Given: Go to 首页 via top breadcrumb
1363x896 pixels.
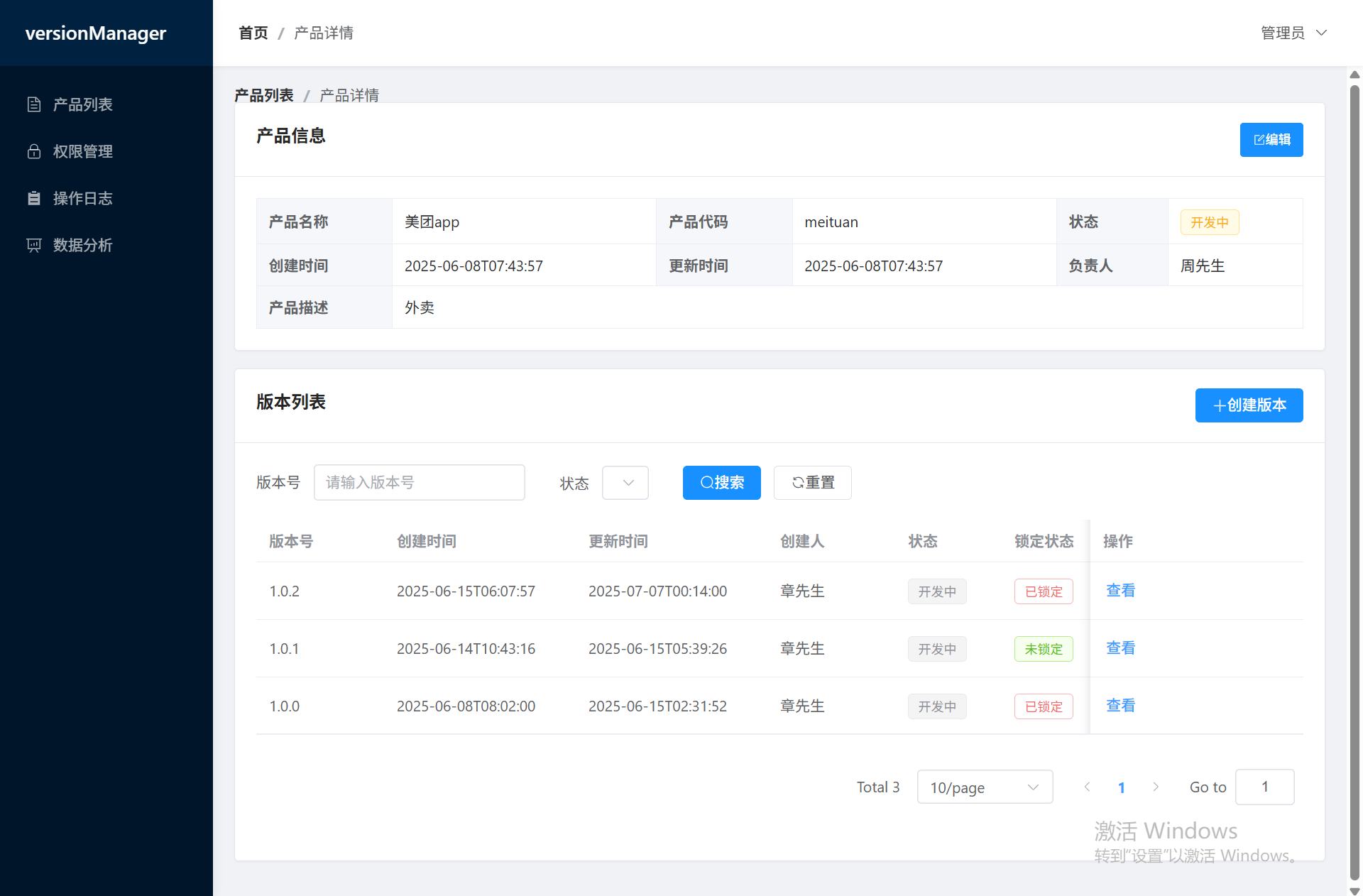Looking at the screenshot, I should click(x=253, y=33).
